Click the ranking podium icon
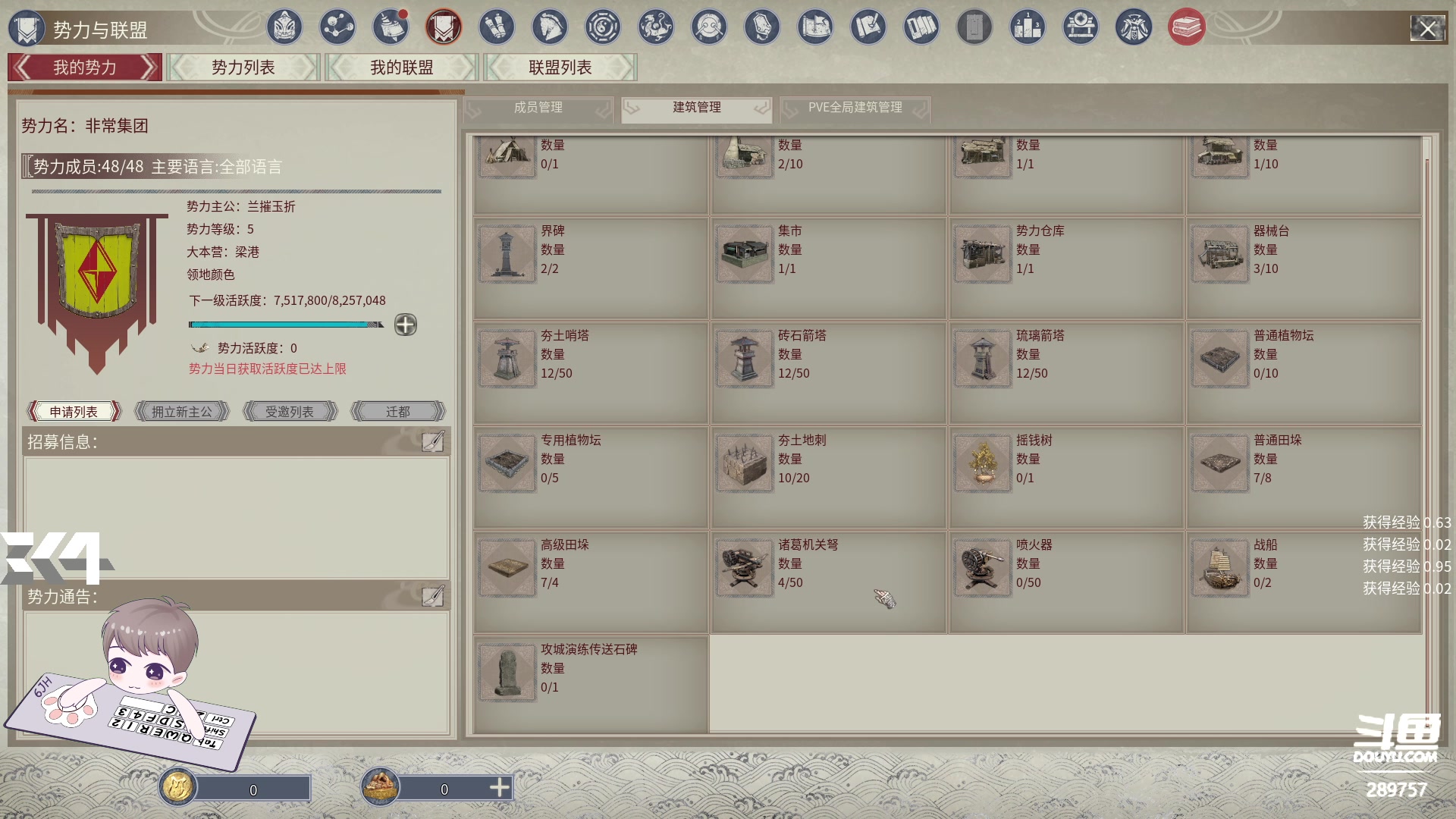The height and width of the screenshot is (819, 1456). [1027, 28]
